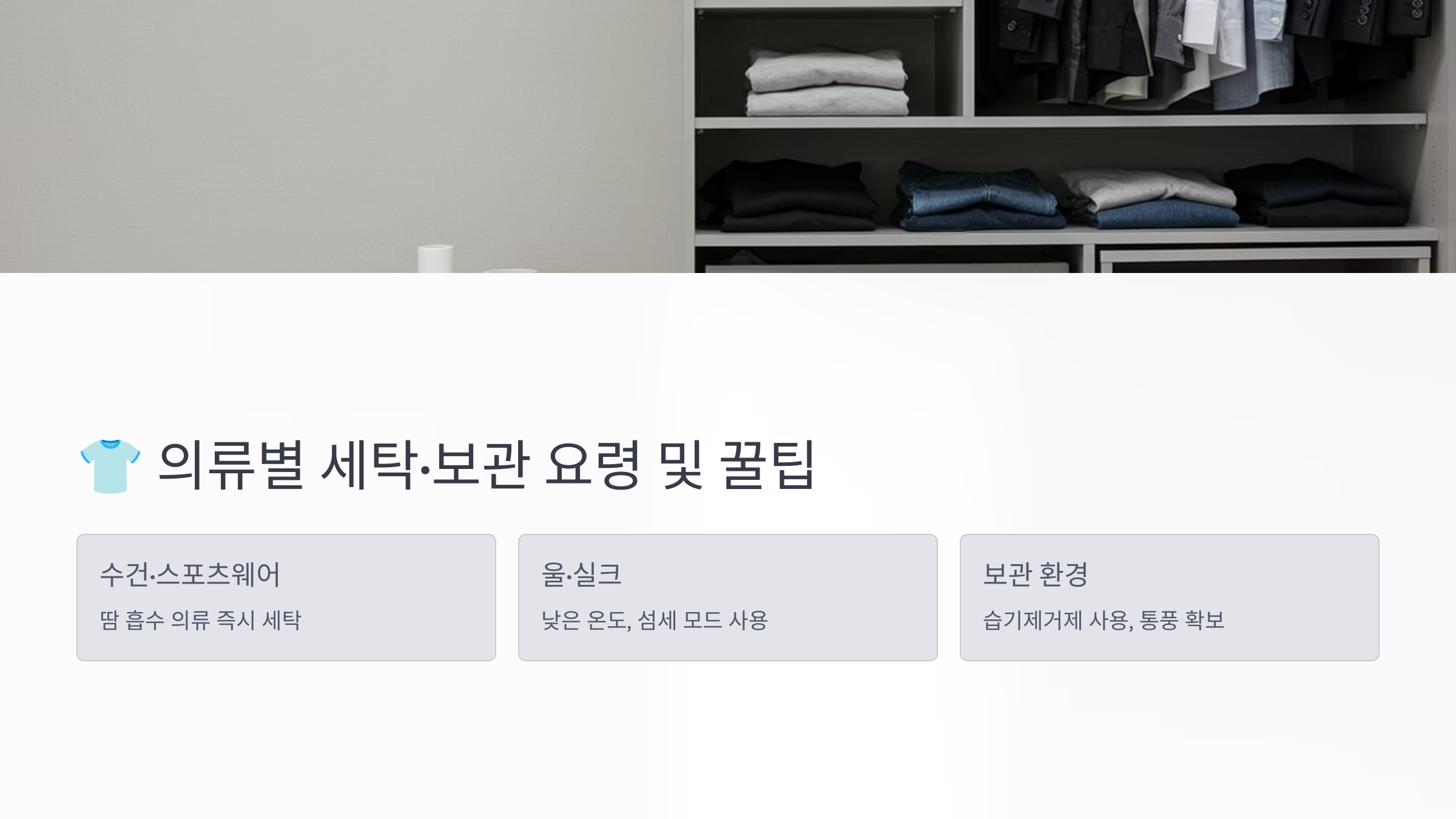Click the gray top folded over jeans
The width and height of the screenshot is (1456, 819).
click(1147, 187)
